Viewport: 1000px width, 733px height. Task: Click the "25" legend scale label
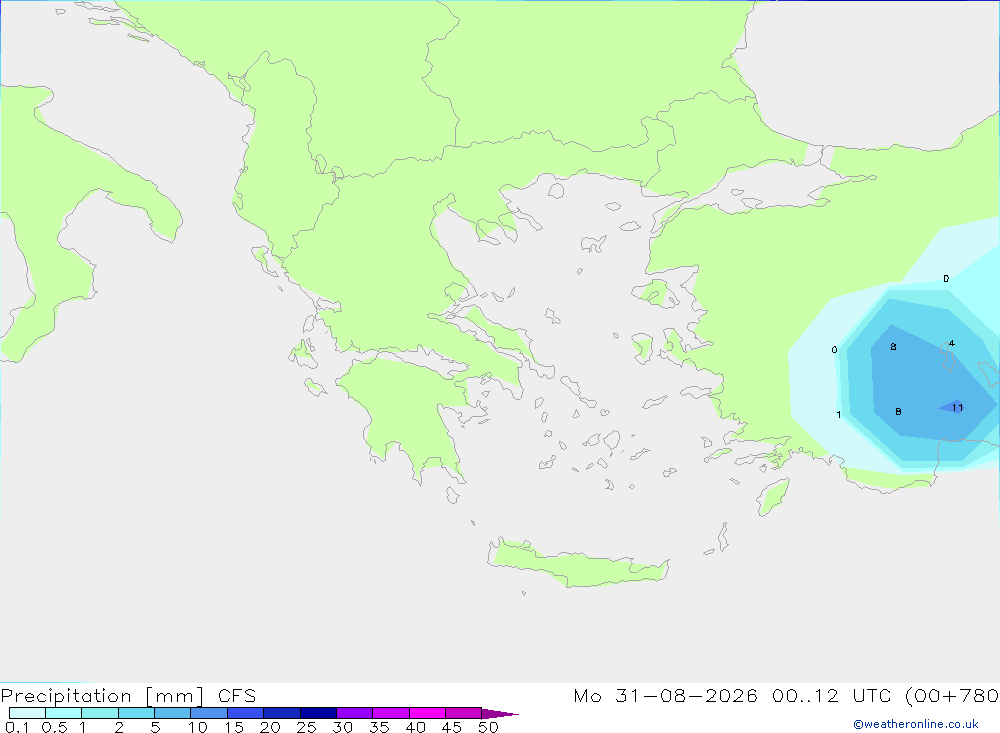pyautogui.click(x=306, y=727)
